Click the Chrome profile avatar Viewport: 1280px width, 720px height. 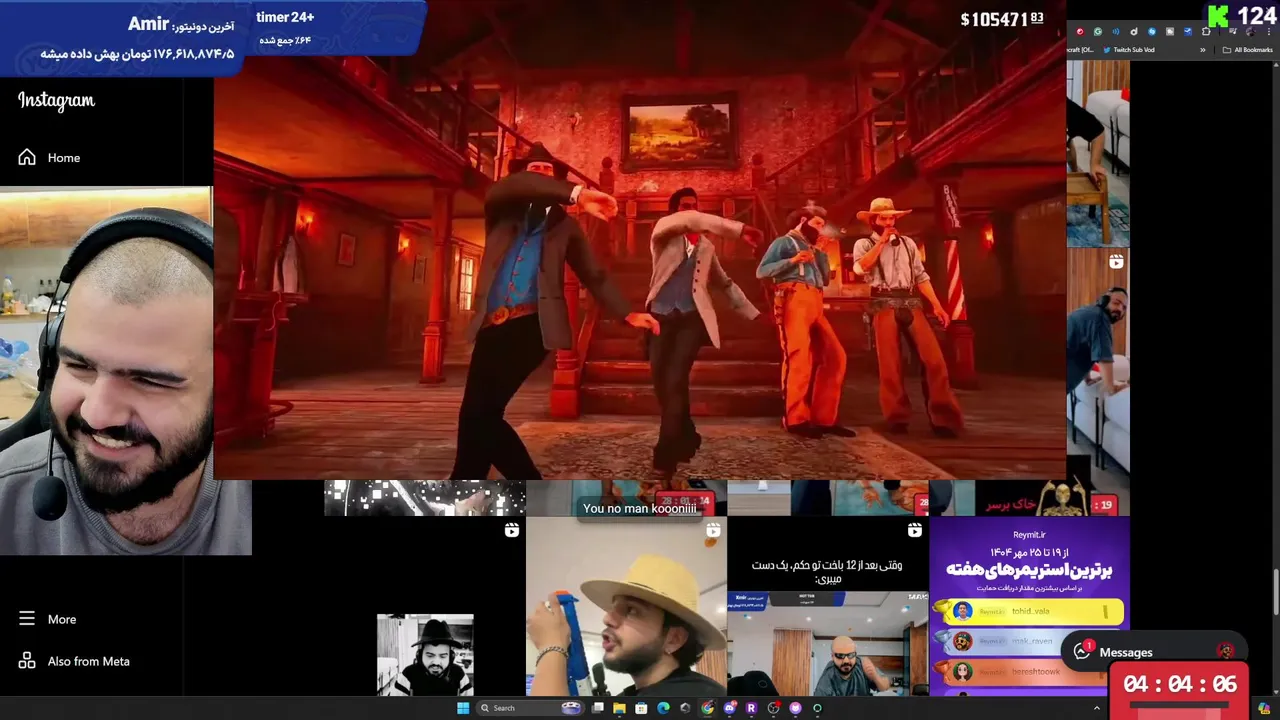point(1251,32)
